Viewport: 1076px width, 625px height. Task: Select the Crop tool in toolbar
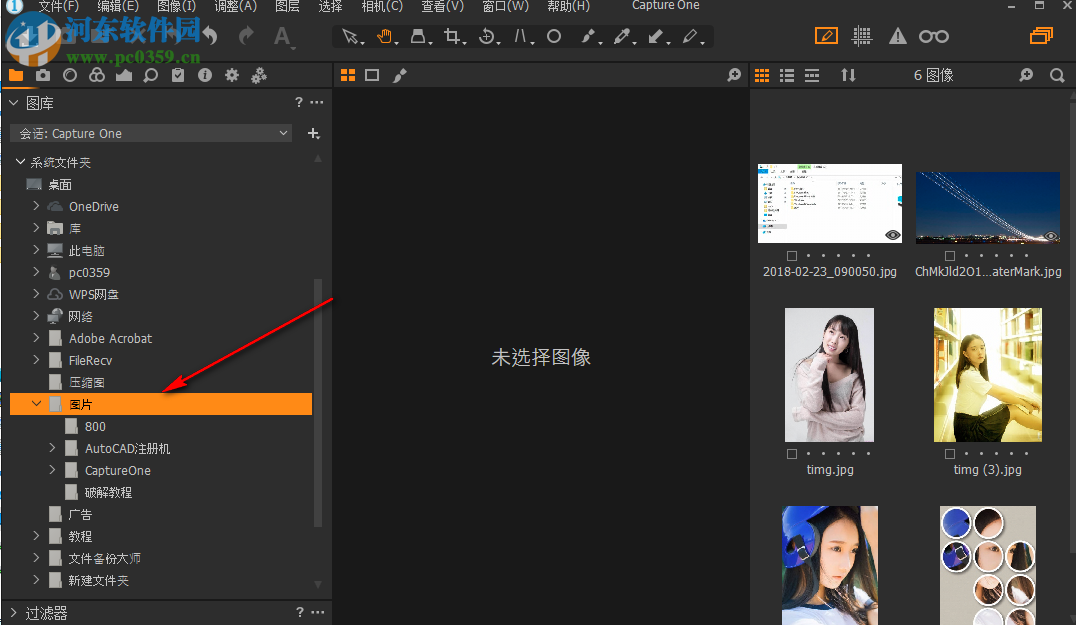click(x=451, y=36)
